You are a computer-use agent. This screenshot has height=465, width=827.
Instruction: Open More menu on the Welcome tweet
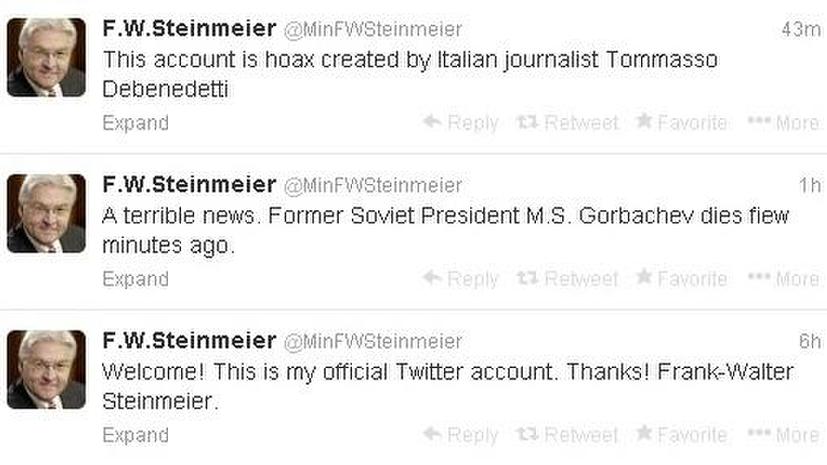point(784,435)
